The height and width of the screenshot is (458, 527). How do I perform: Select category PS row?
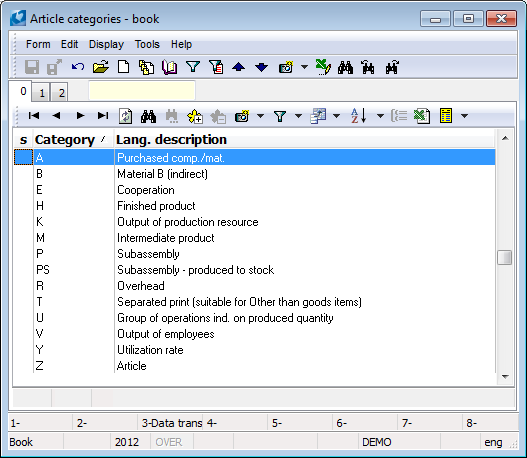[x=254, y=270]
